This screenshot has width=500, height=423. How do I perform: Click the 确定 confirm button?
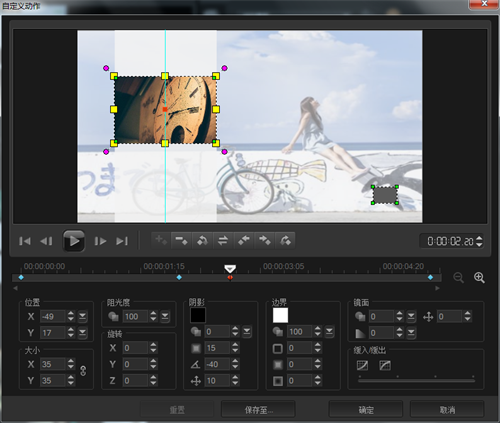tap(366, 410)
